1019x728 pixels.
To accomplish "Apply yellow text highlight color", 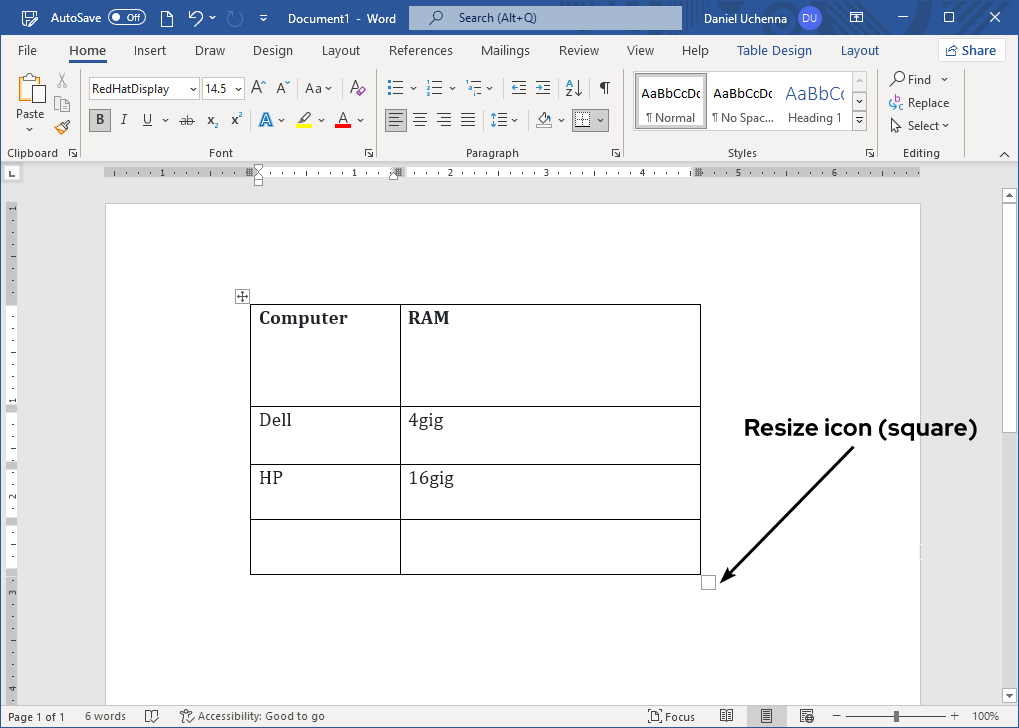I will point(304,120).
